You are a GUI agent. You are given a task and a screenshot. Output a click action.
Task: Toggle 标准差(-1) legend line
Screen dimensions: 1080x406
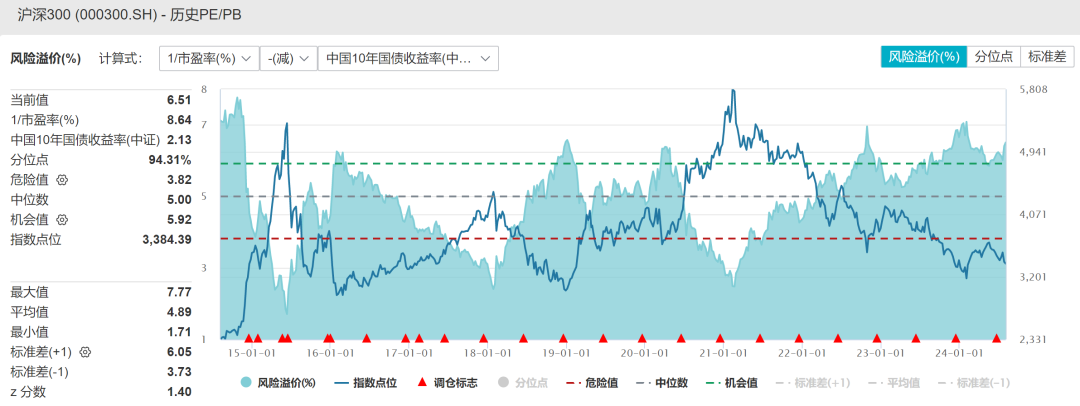pos(974,383)
